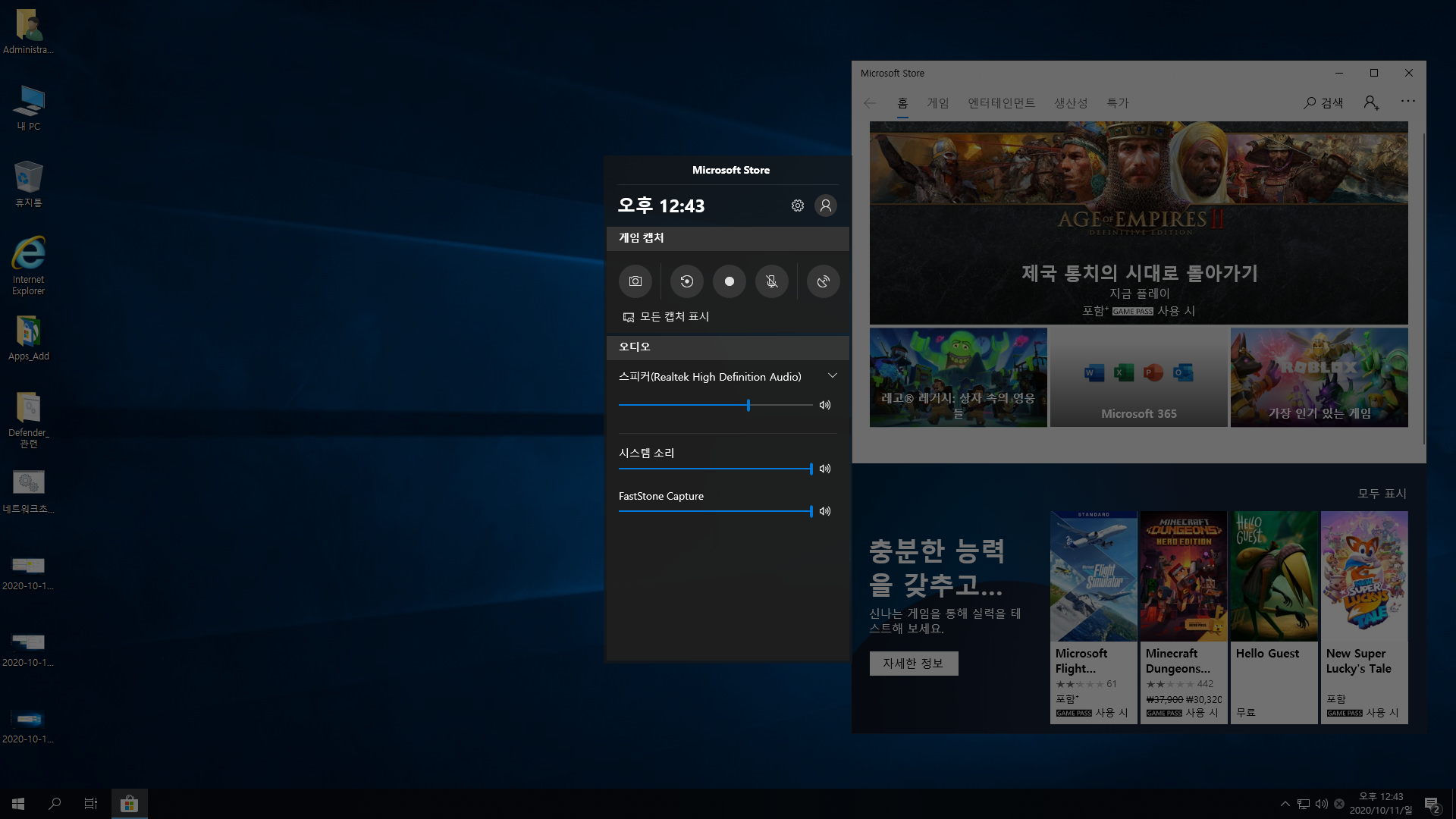1456x819 pixels.
Task: Start recording with the record button
Action: click(729, 281)
